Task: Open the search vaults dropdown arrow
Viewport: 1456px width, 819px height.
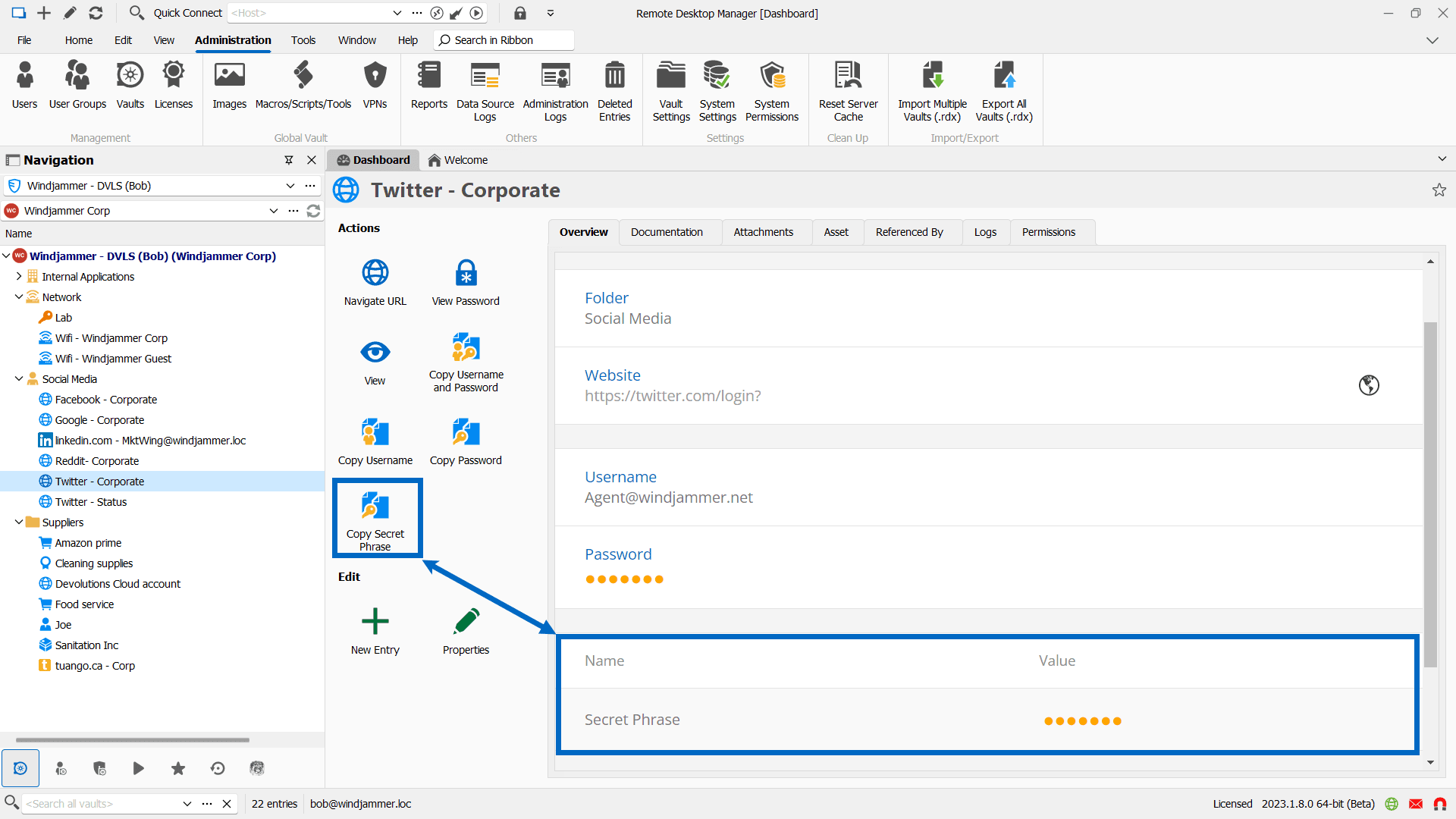Action: tap(187, 804)
